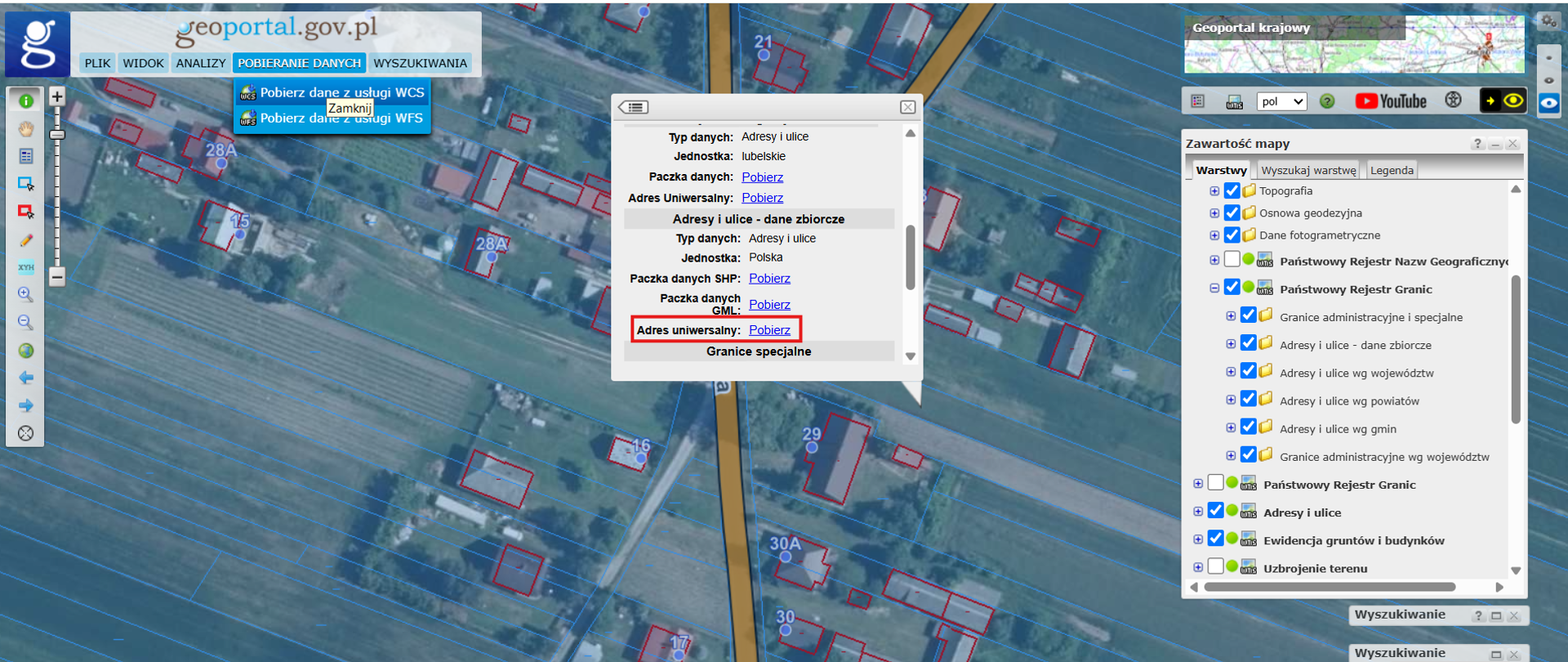The height and width of the screenshot is (662, 1568).
Task: Open settings gear in top-right corner
Action: click(1548, 21)
